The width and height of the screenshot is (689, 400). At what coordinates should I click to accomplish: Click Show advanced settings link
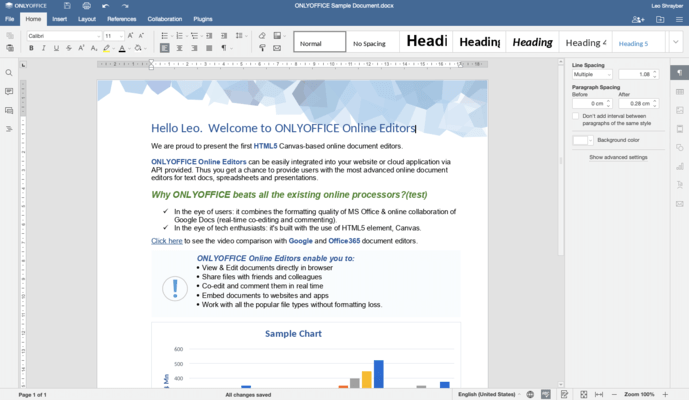(x=618, y=157)
